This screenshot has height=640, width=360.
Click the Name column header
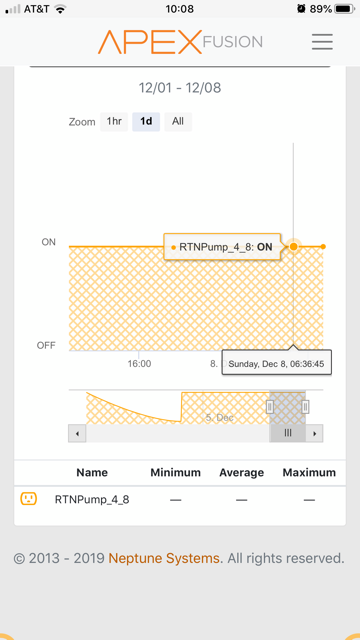(x=92, y=473)
